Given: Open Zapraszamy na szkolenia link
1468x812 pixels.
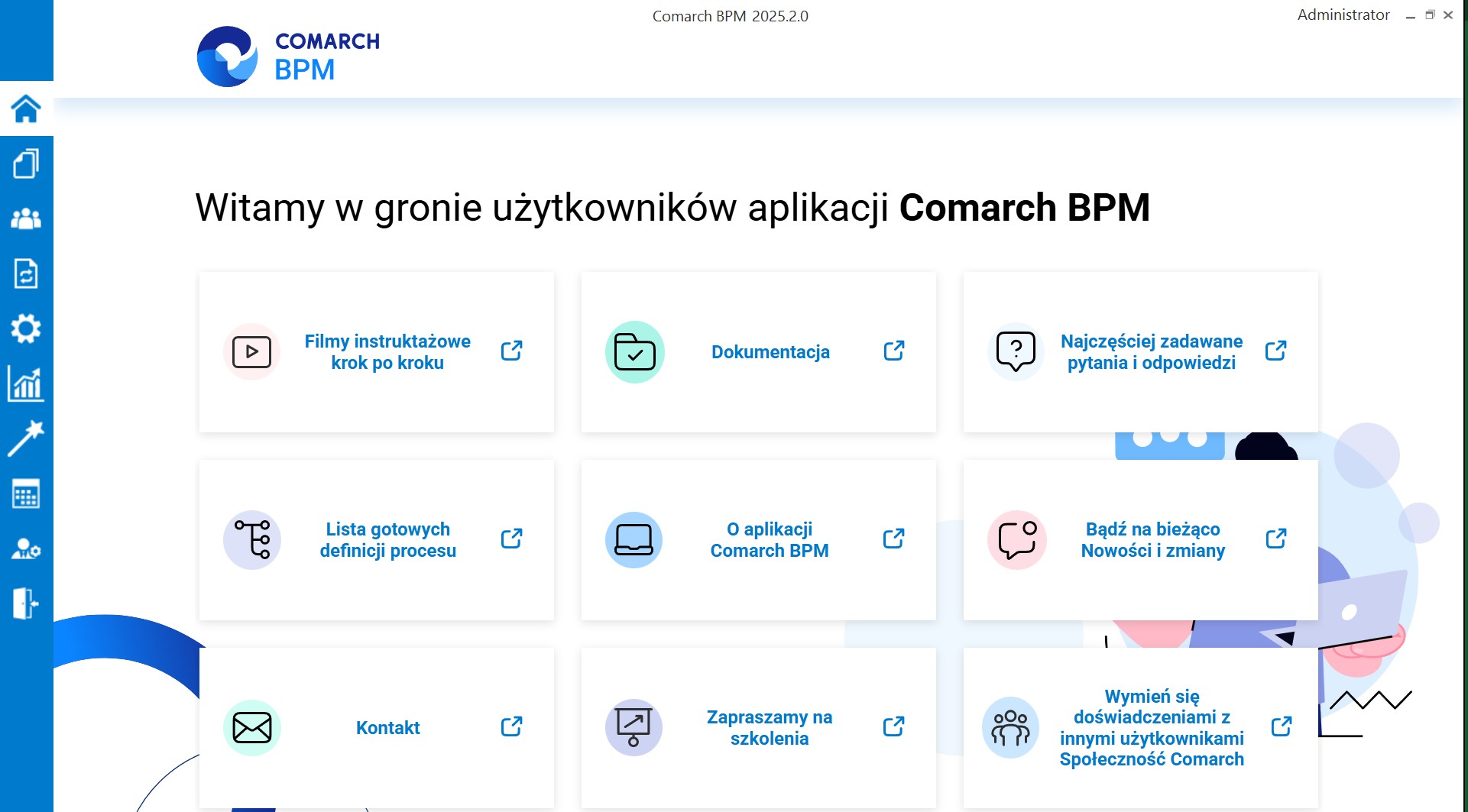Looking at the screenshot, I should (770, 728).
